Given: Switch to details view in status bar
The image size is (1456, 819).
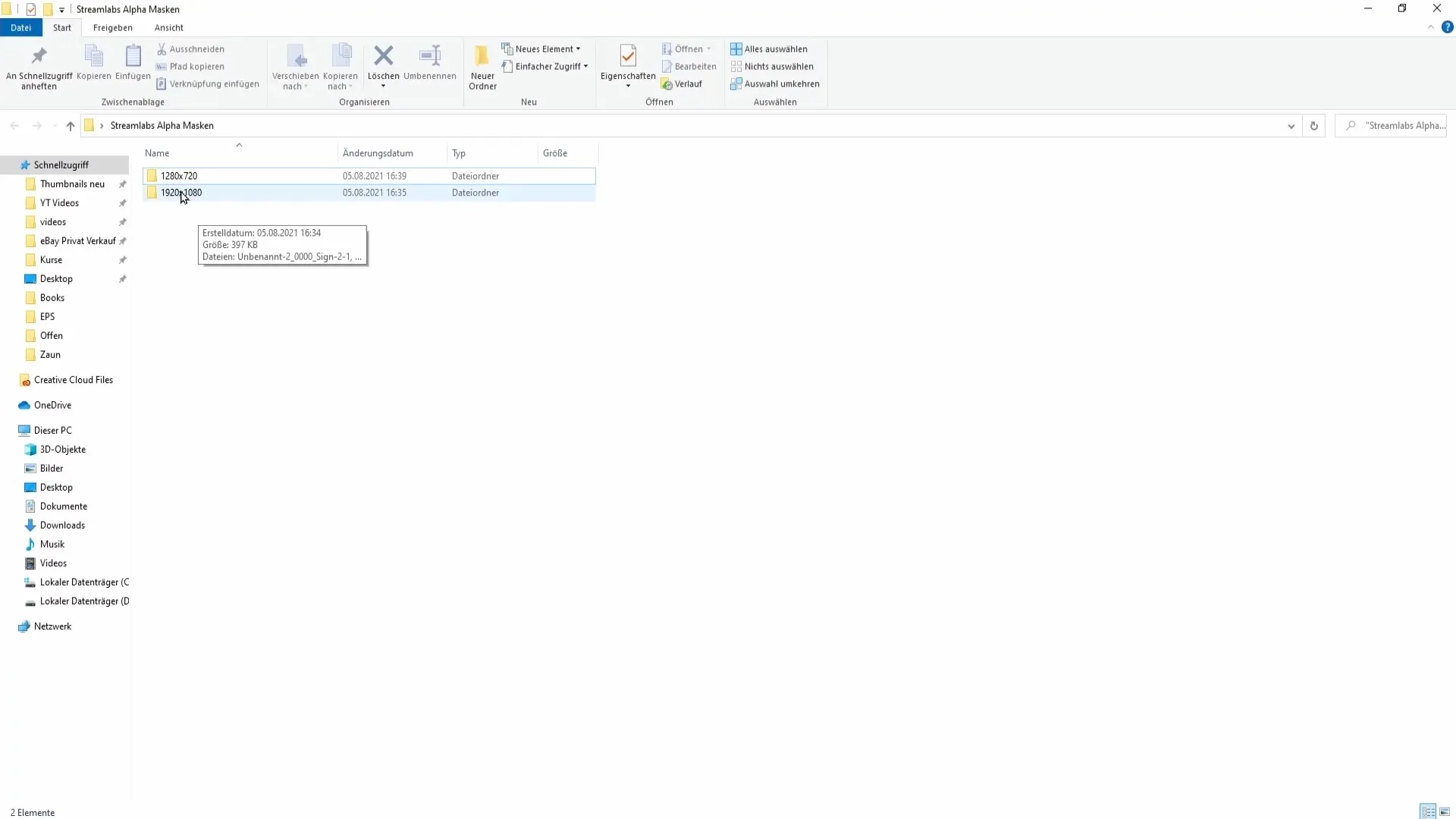Looking at the screenshot, I should (1428, 812).
